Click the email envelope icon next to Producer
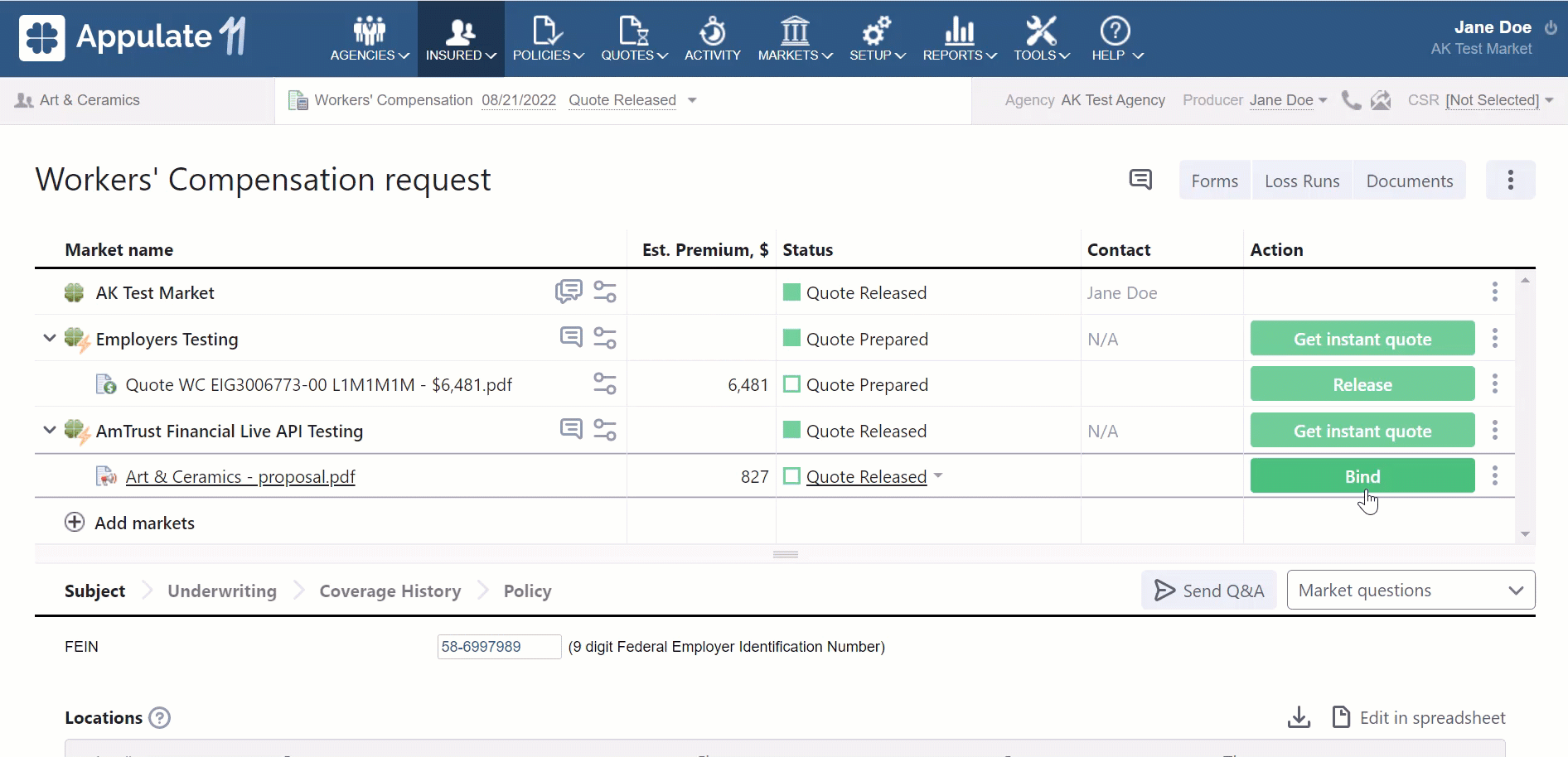 [x=1381, y=100]
